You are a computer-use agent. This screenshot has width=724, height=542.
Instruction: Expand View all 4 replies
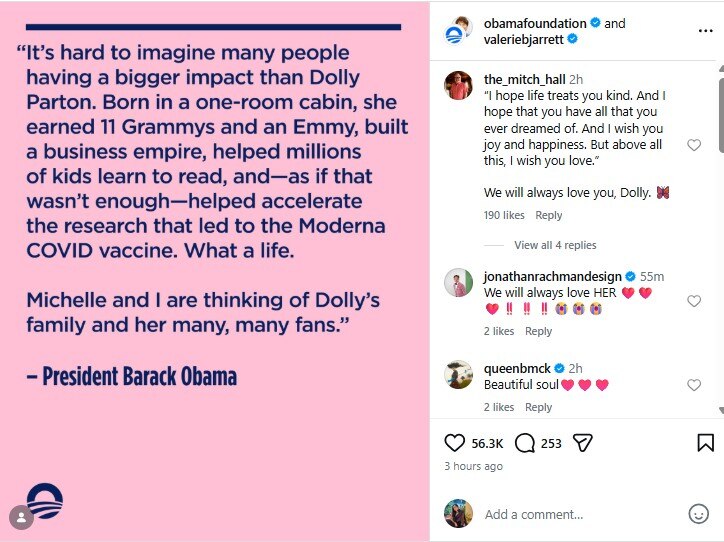(x=555, y=245)
